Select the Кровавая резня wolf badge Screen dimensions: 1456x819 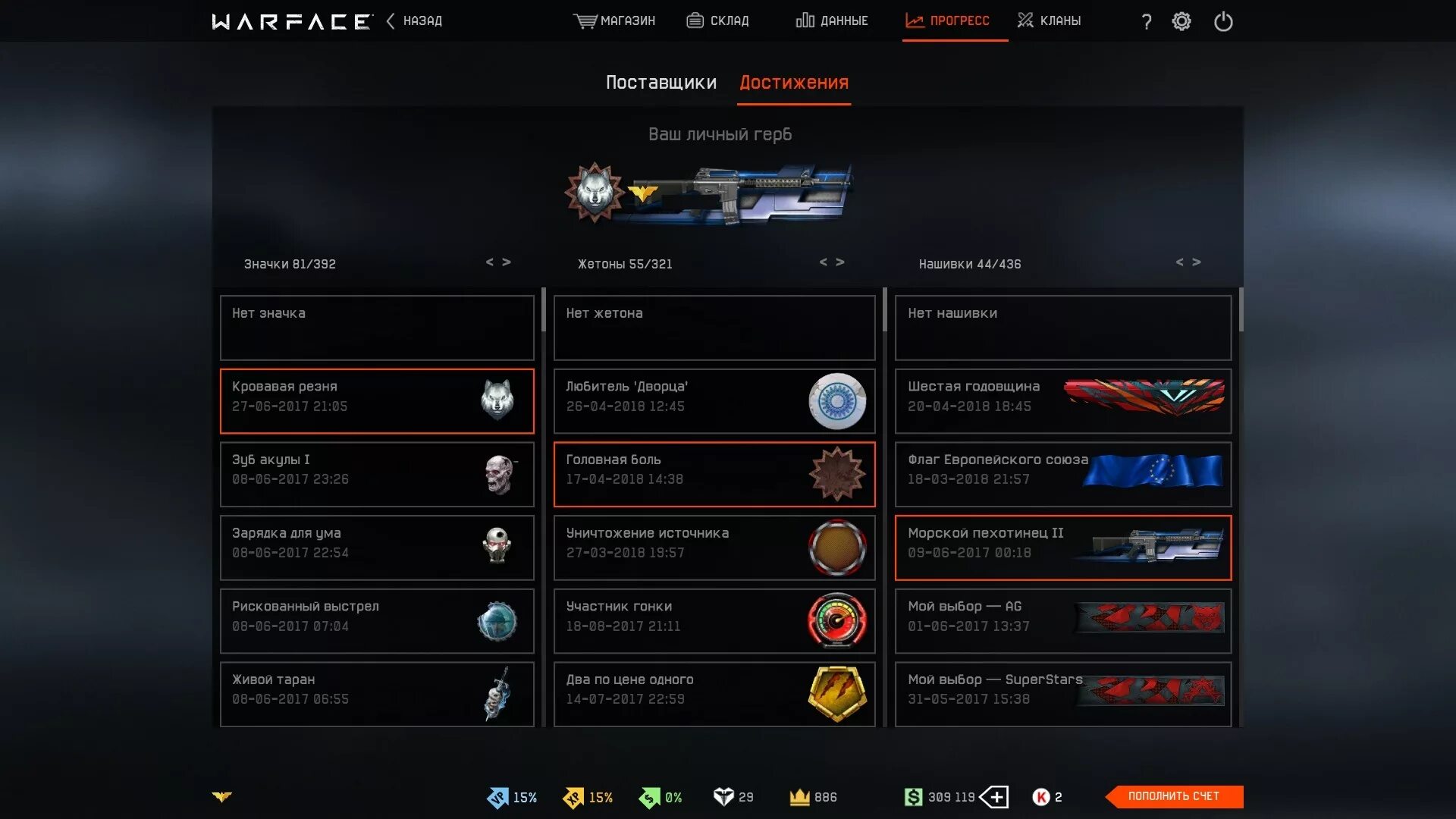tap(377, 401)
